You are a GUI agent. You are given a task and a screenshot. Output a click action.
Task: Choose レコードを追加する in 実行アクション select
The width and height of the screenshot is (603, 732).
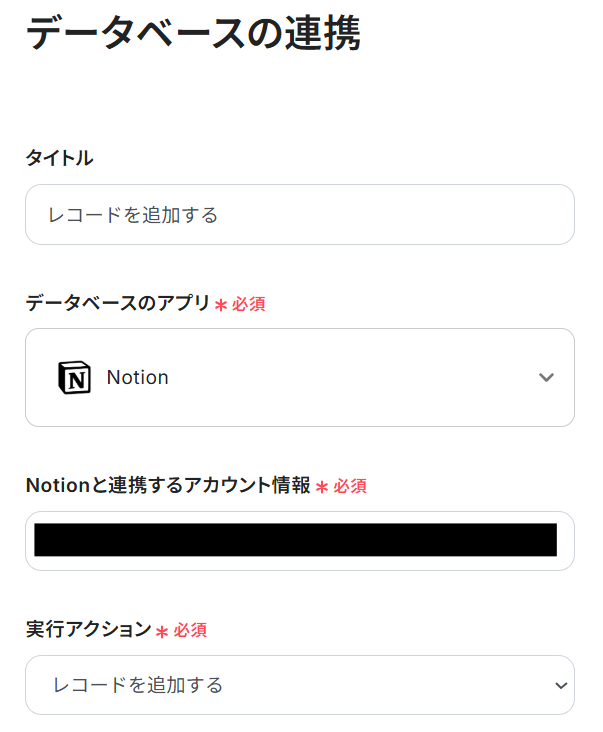tap(137, 685)
